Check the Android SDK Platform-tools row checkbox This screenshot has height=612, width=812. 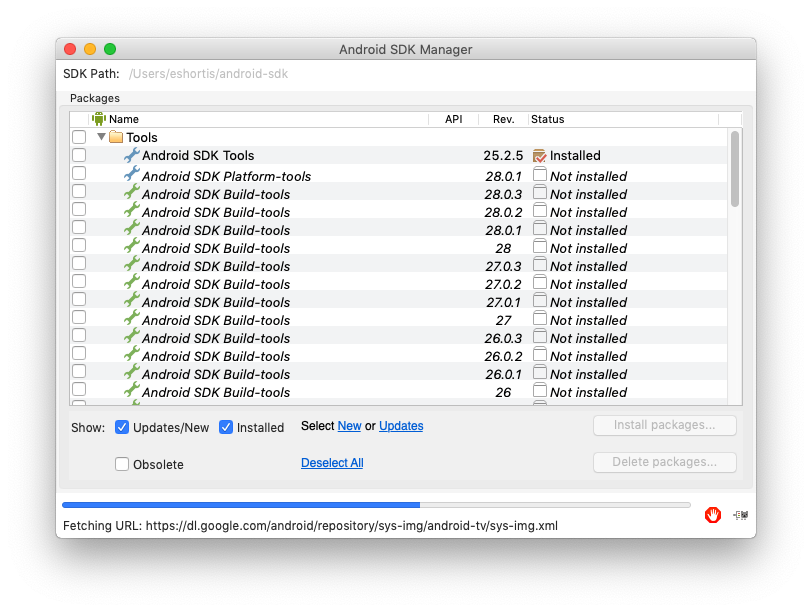click(x=79, y=174)
